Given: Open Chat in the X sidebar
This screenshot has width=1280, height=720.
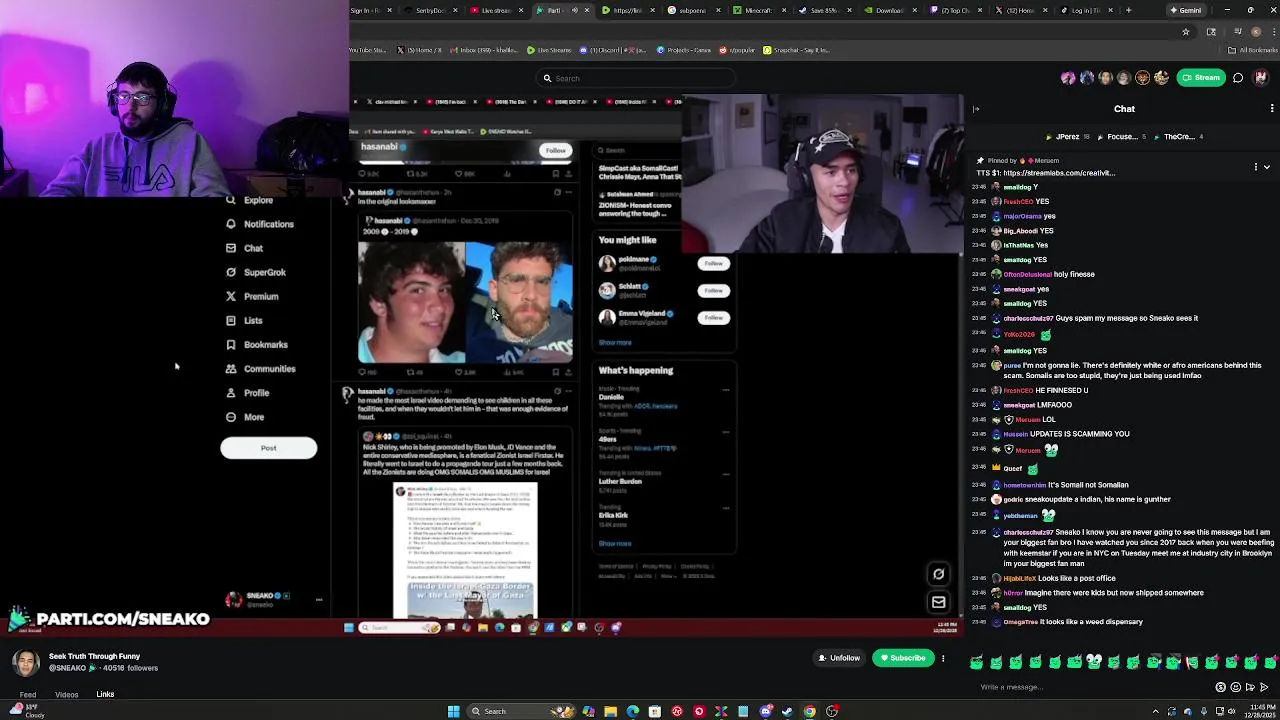Looking at the screenshot, I should (245, 248).
